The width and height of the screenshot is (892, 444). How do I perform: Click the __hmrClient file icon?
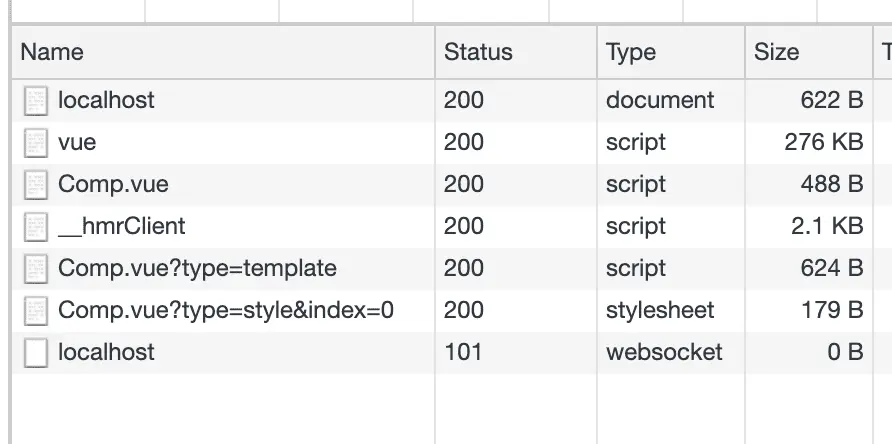pyautogui.click(x=36, y=227)
